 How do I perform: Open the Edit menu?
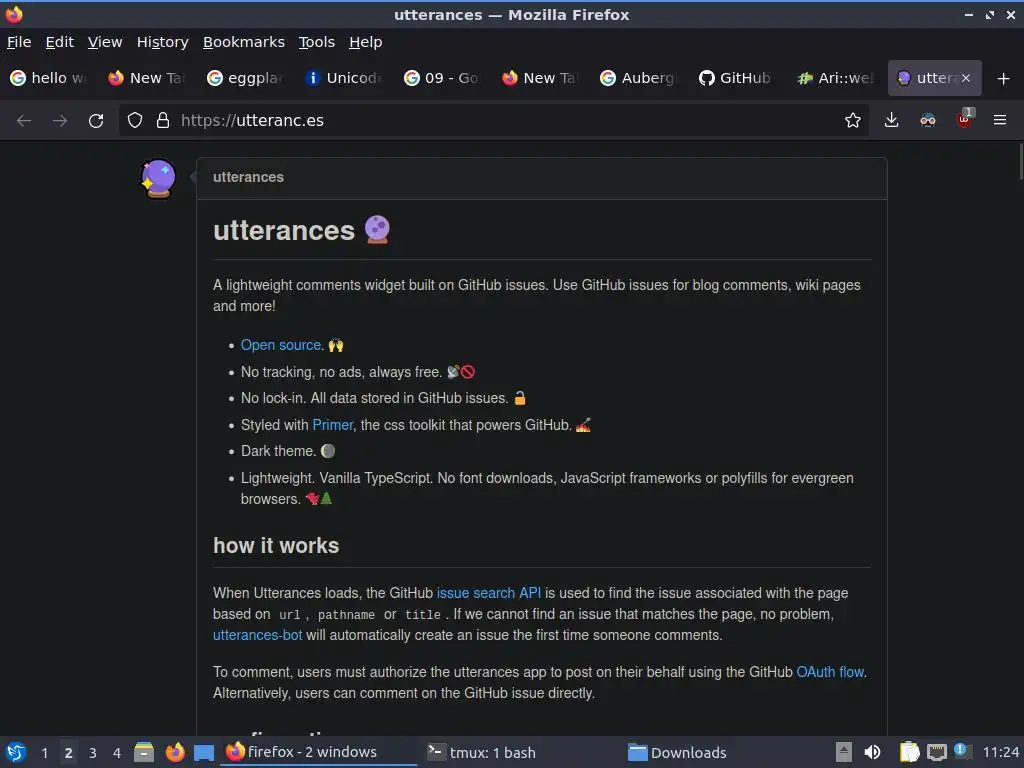[x=59, y=42]
